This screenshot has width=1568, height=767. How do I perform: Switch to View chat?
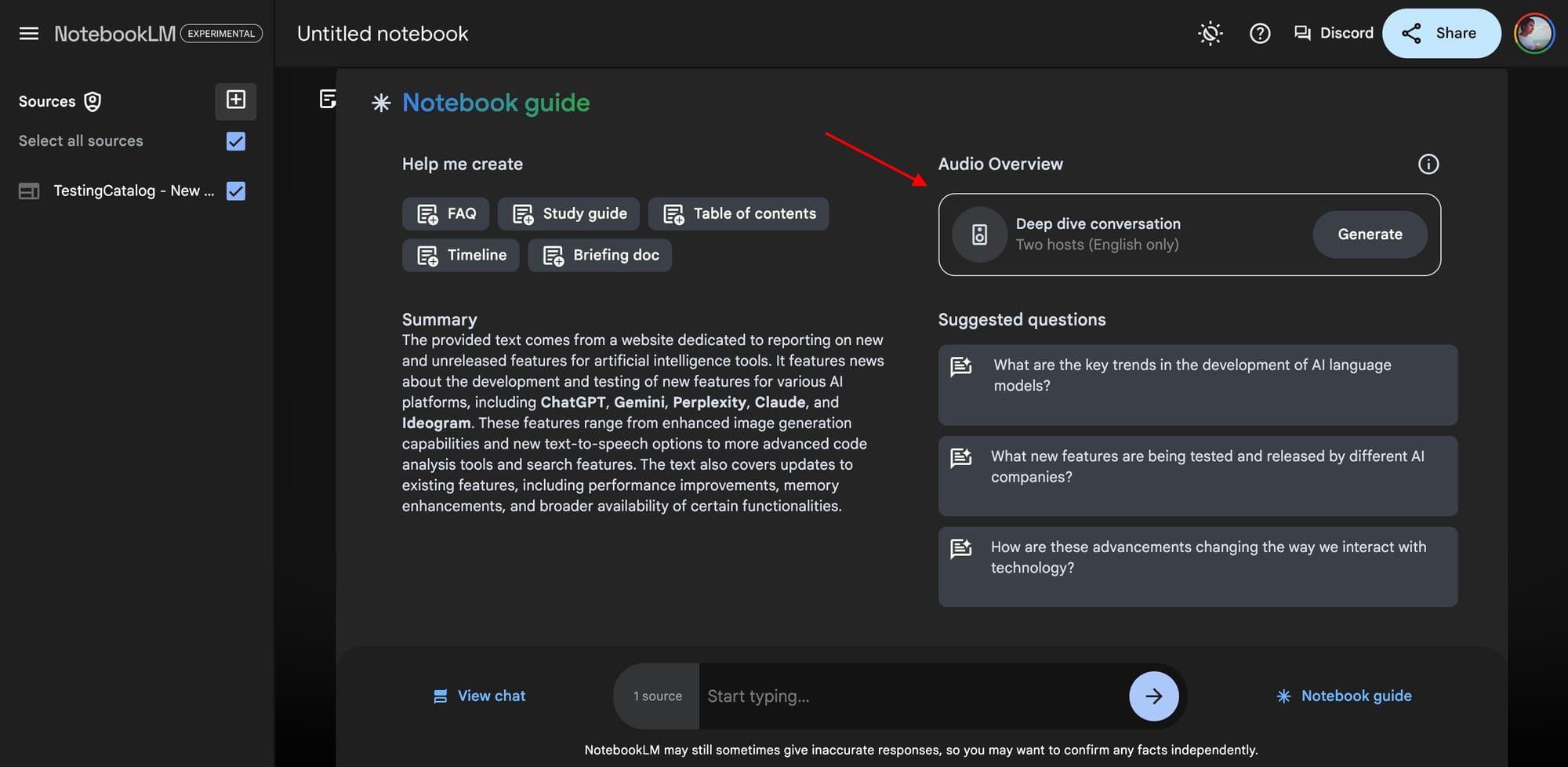pyautogui.click(x=480, y=696)
